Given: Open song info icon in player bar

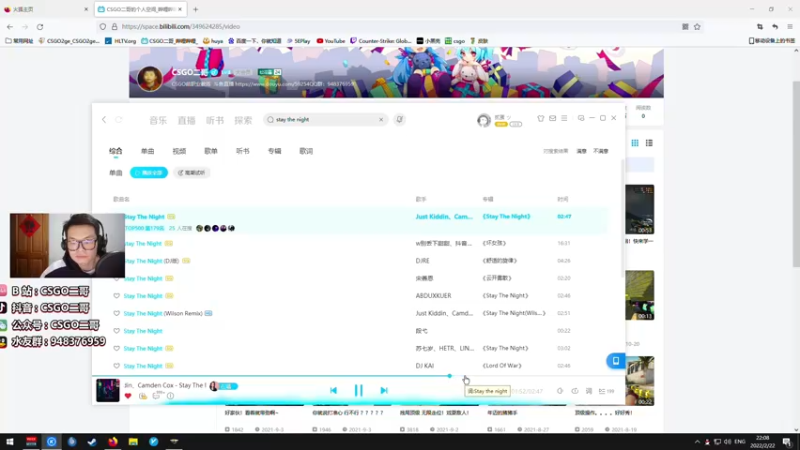Looking at the screenshot, I should point(170,396).
